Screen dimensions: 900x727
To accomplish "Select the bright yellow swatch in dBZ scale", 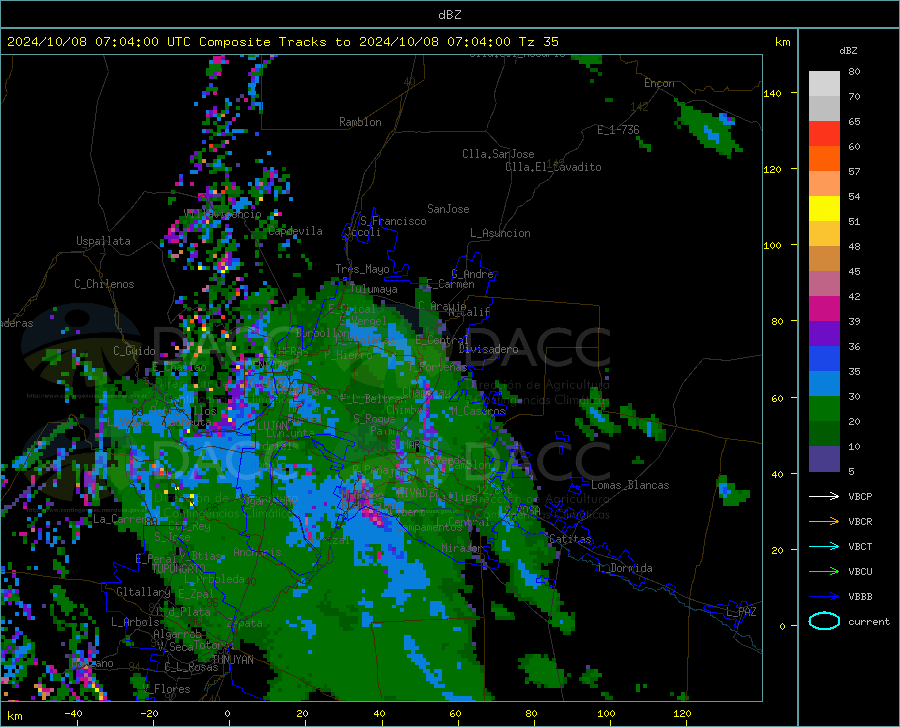I will click(824, 208).
